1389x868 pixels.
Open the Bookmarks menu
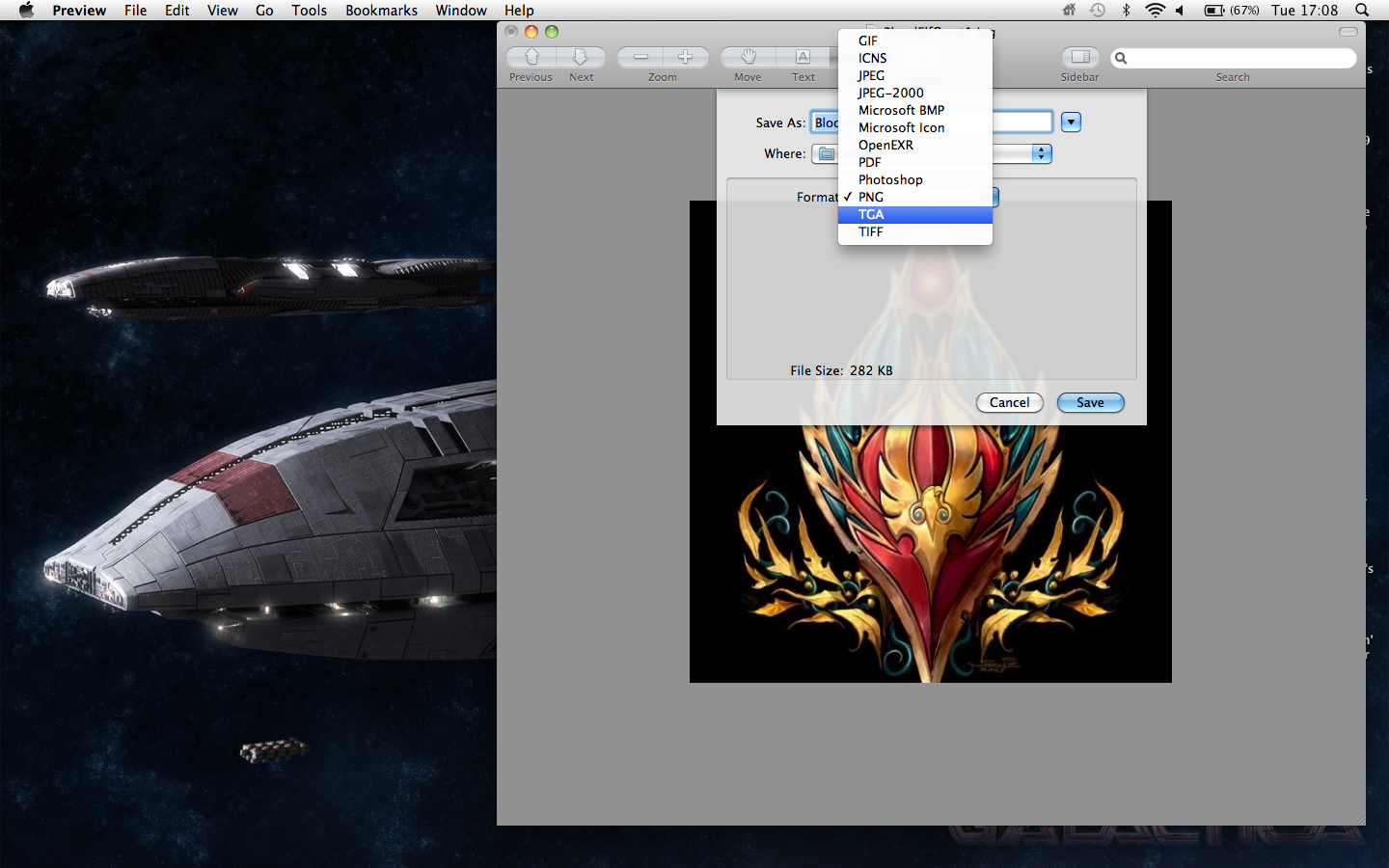click(x=381, y=10)
